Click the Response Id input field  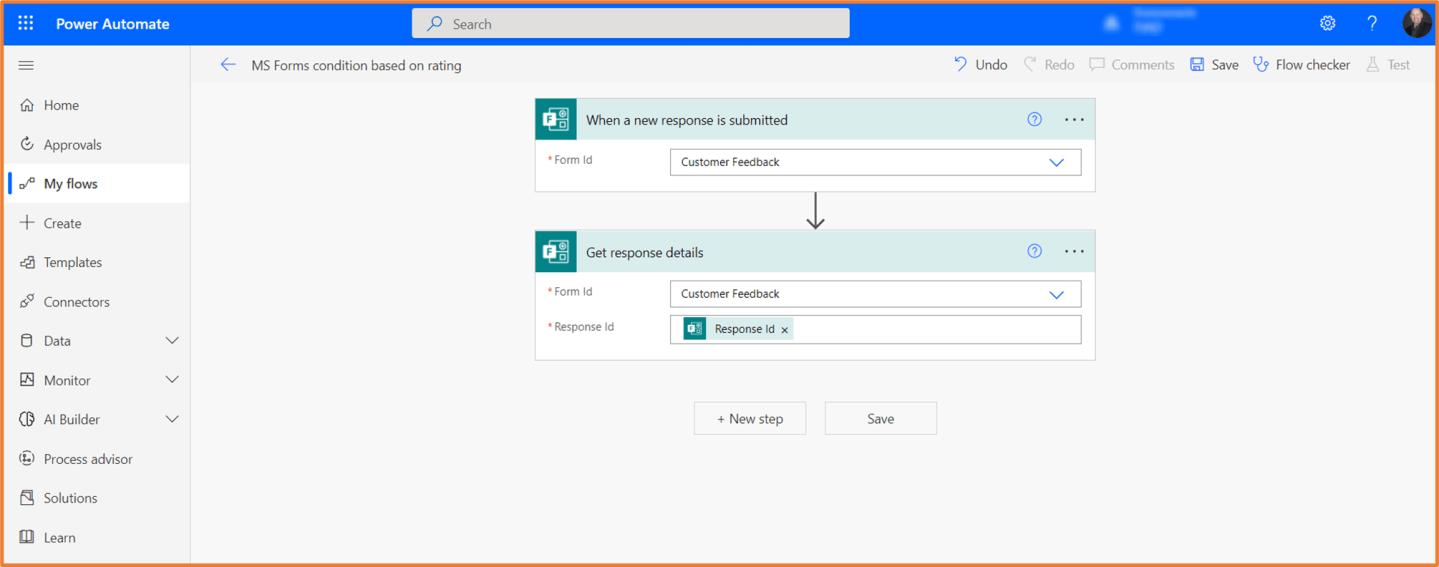point(875,329)
